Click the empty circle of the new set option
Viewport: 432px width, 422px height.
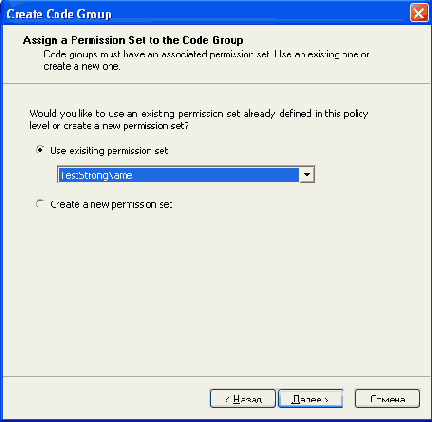40,203
